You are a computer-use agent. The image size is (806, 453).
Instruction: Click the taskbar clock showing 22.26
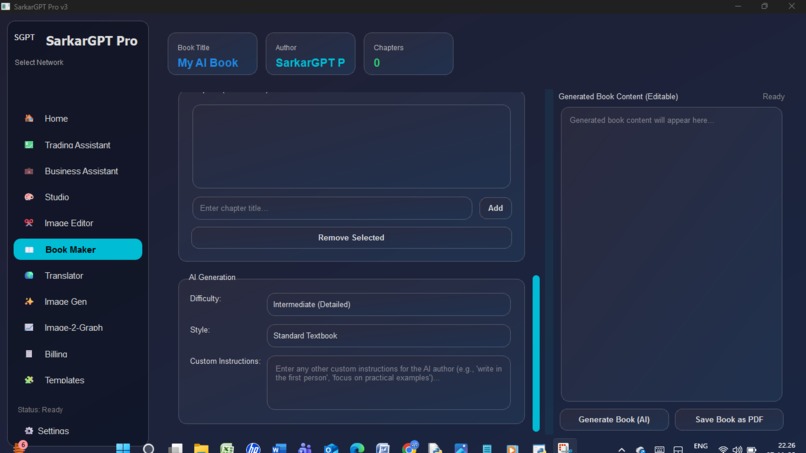click(x=786, y=446)
